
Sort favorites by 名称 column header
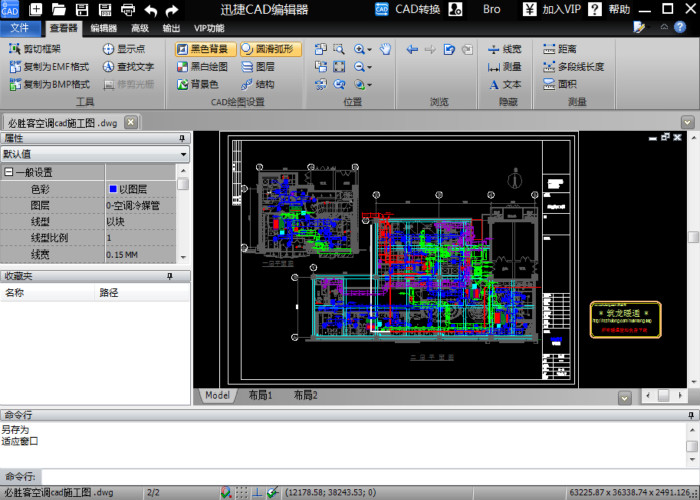47,292
